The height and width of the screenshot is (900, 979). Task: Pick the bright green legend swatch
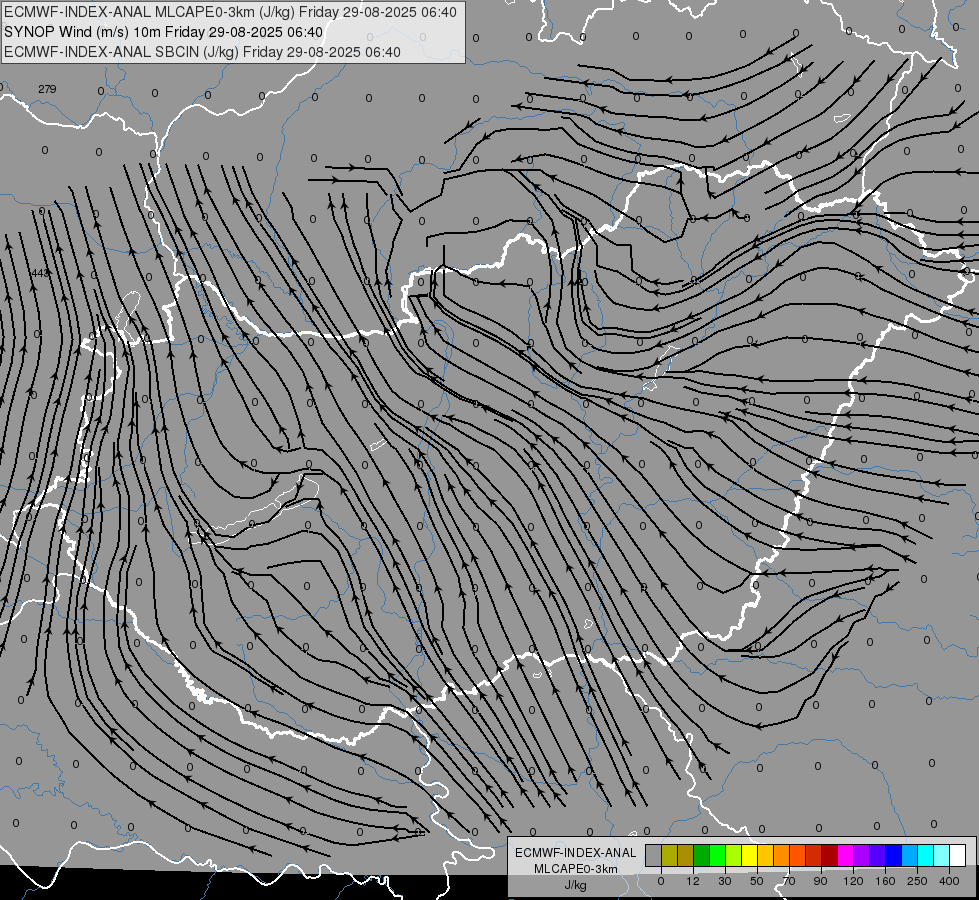(717, 855)
